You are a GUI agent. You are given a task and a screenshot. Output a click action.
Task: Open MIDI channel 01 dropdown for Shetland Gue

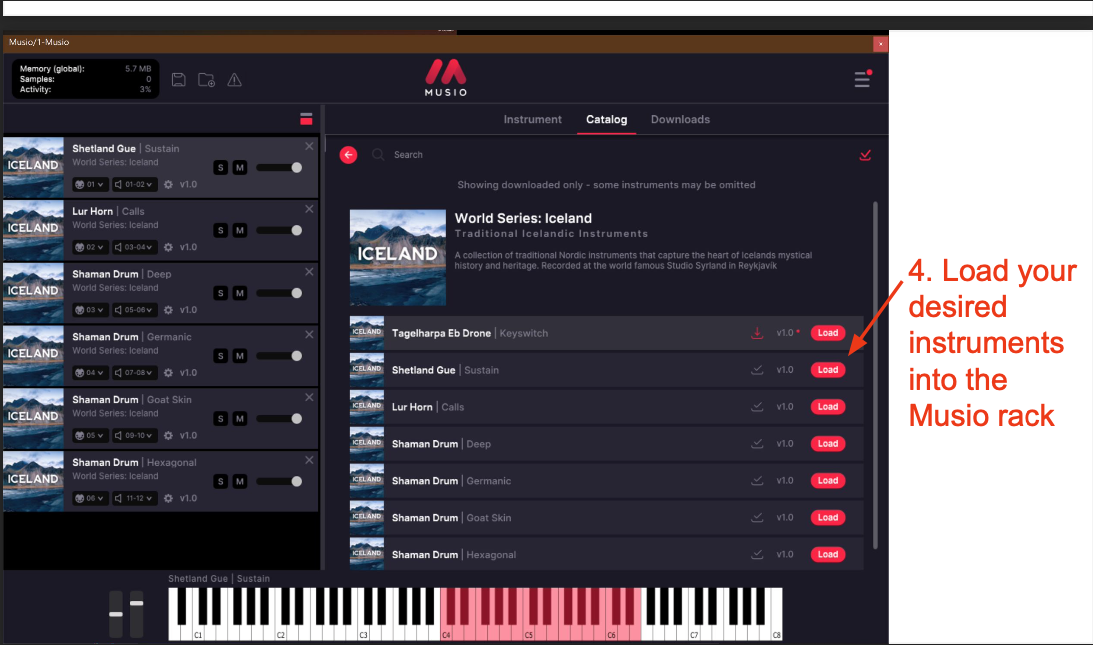[90, 185]
